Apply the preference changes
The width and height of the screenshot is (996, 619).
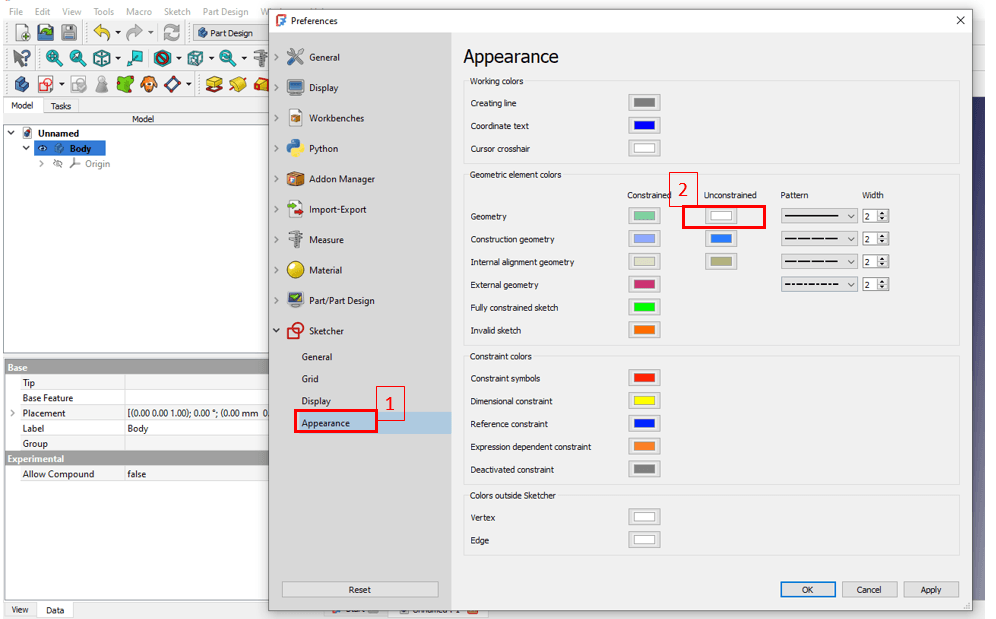tap(930, 589)
